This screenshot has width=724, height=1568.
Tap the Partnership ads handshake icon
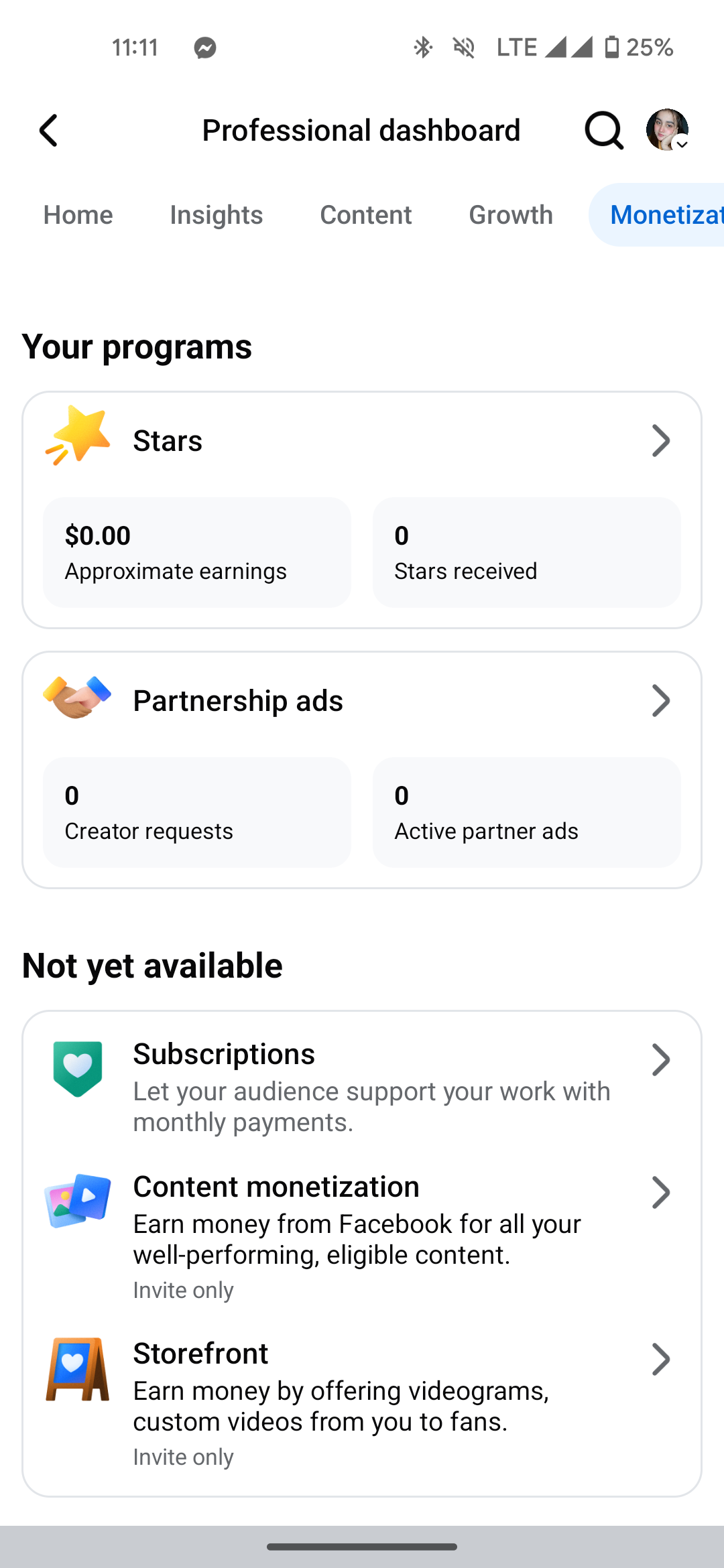point(77,698)
